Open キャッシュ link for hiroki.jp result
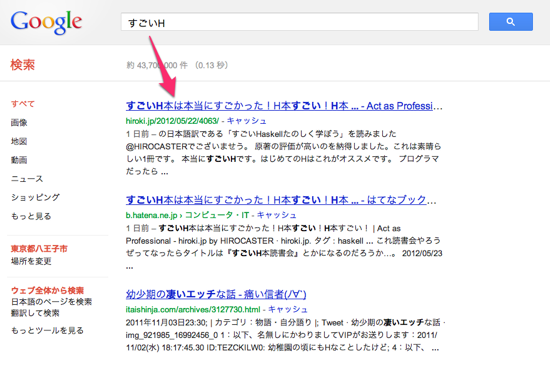The image size is (550, 365). (x=247, y=121)
